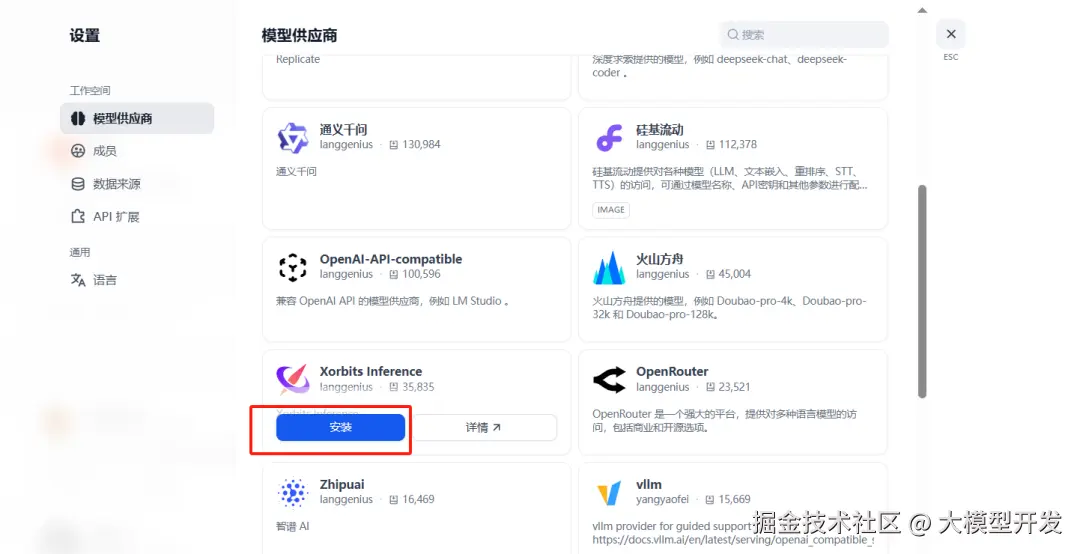Click the download count 16,469

coord(418,500)
